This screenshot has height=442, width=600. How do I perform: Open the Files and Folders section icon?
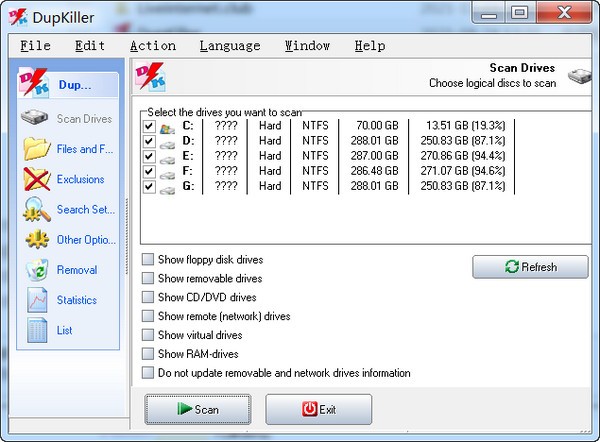point(37,149)
